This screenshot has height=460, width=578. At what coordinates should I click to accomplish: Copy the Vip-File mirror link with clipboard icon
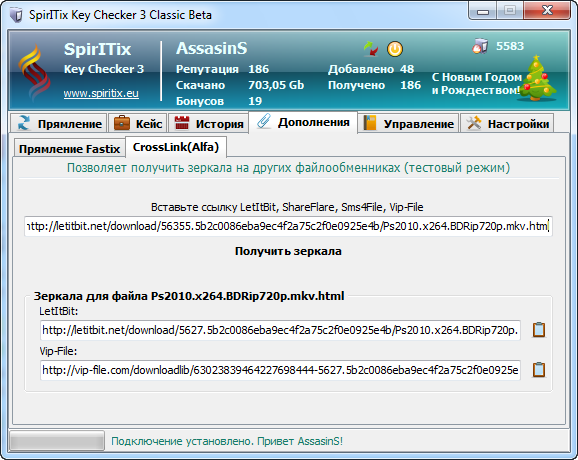[x=539, y=370]
